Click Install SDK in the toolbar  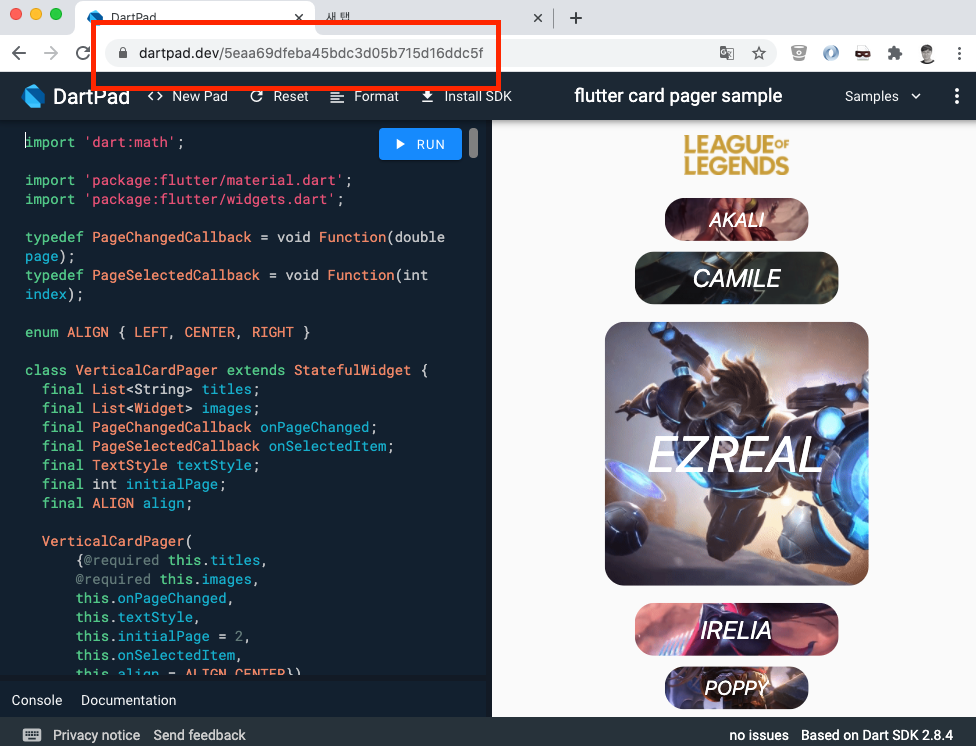click(466, 97)
